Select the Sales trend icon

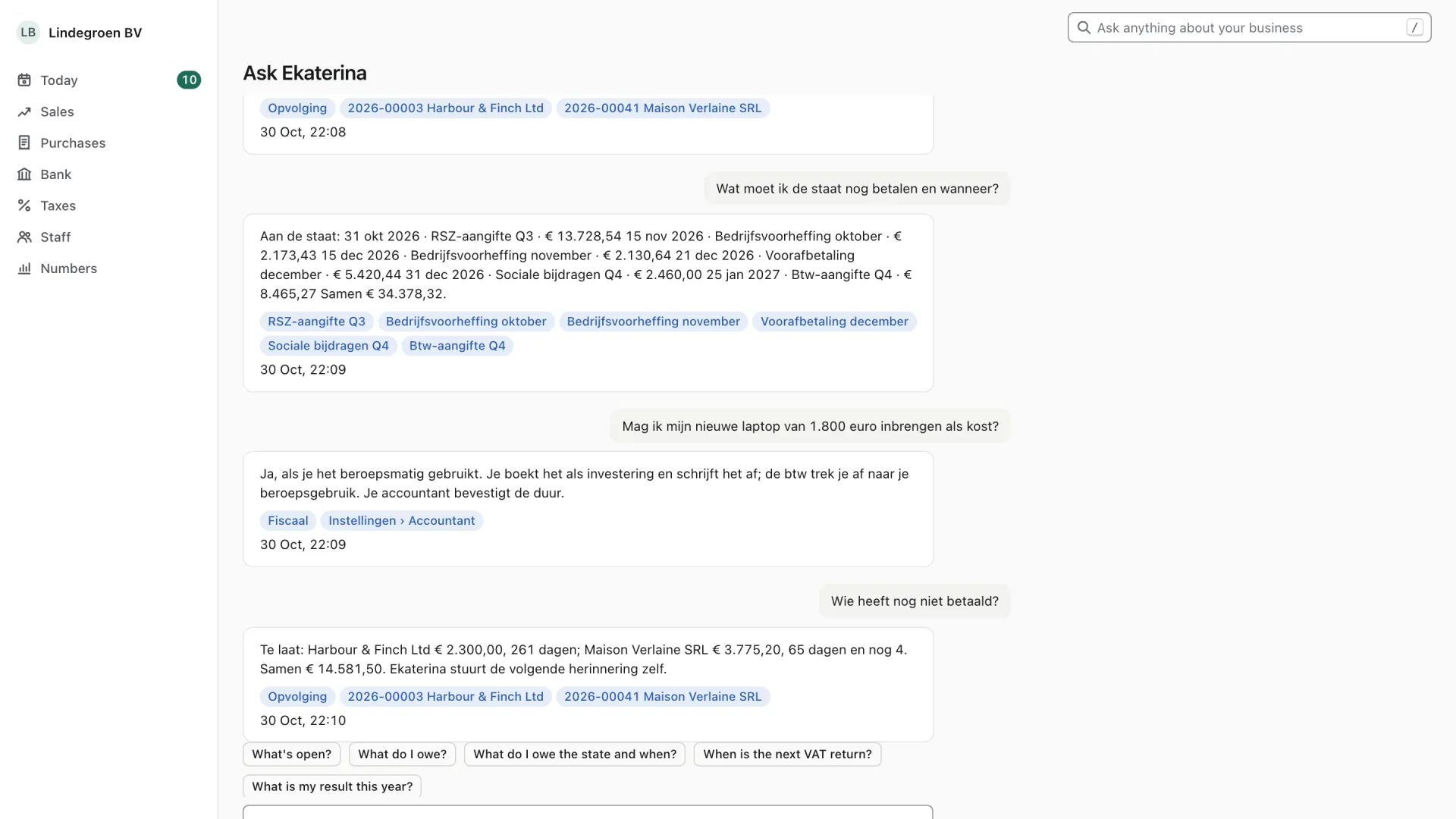click(24, 111)
